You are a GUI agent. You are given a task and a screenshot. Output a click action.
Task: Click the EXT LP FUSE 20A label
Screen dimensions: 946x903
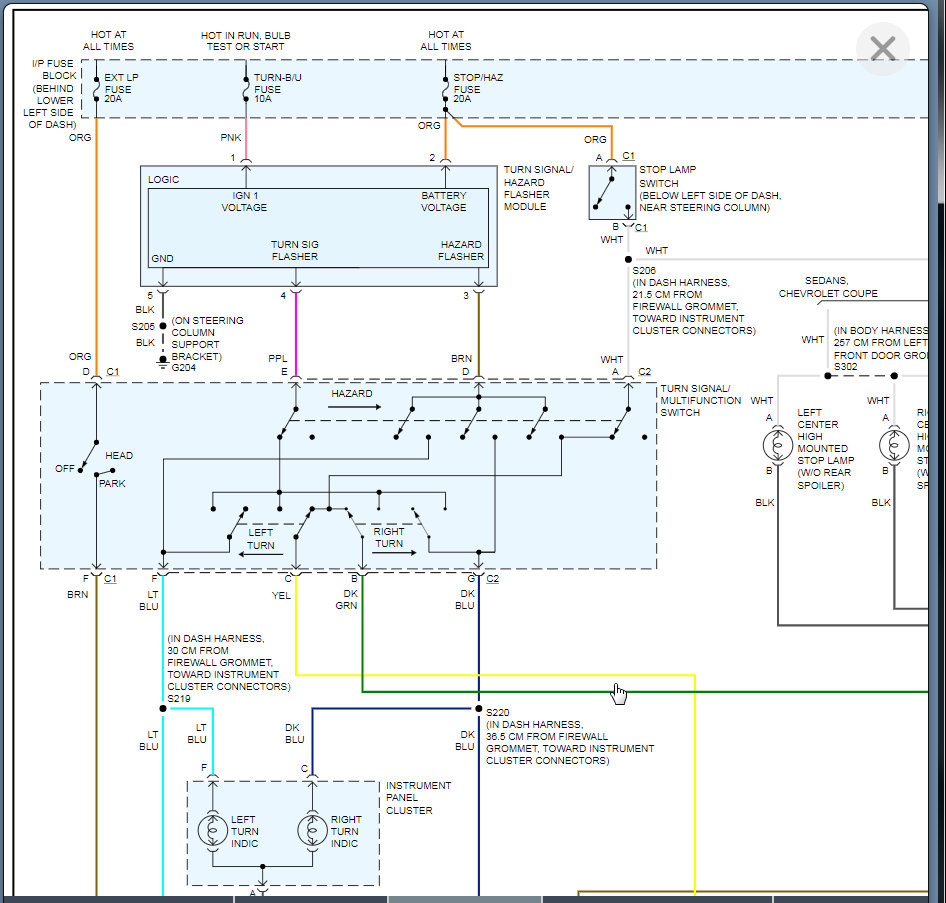[121, 88]
